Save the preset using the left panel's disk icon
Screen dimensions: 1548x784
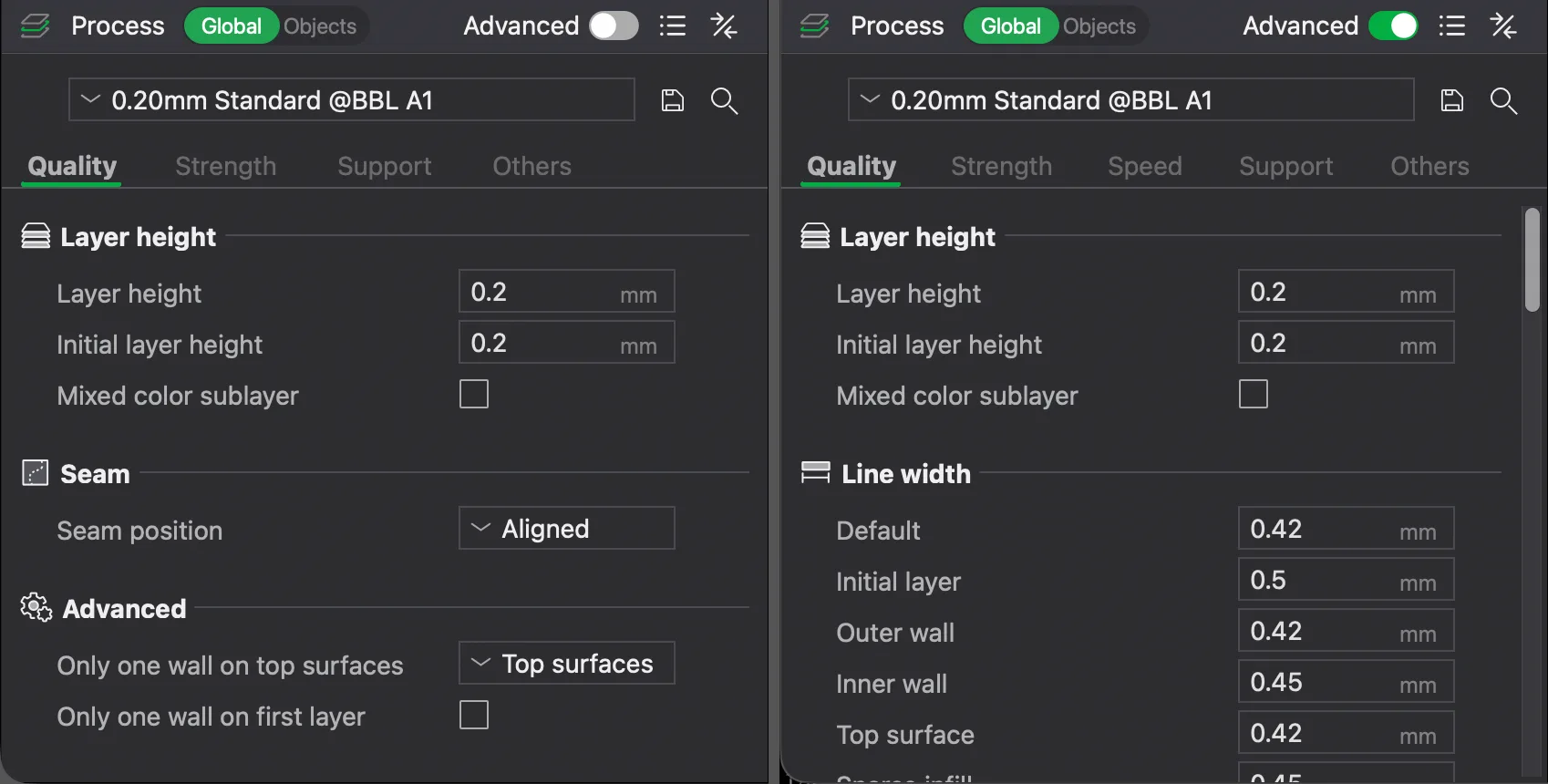click(x=673, y=100)
